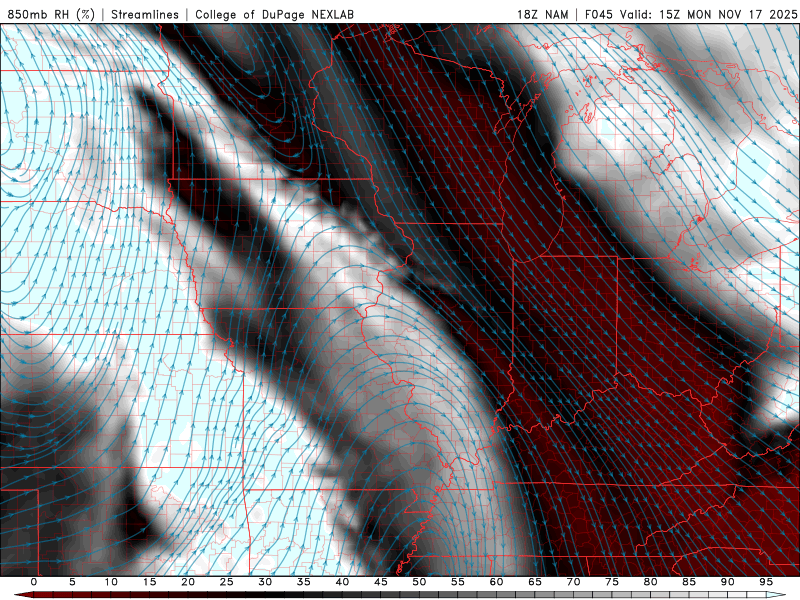Click the "5" value on the RH scale
Screen dimensions: 800x600
click(x=72, y=582)
